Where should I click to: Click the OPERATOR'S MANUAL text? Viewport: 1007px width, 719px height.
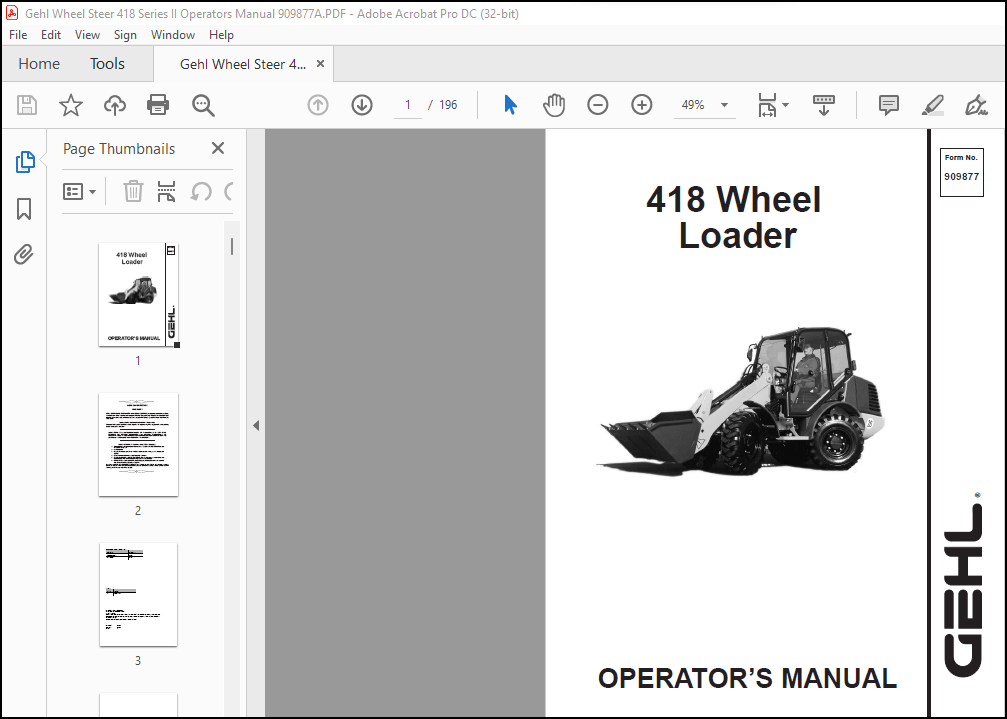point(747,679)
